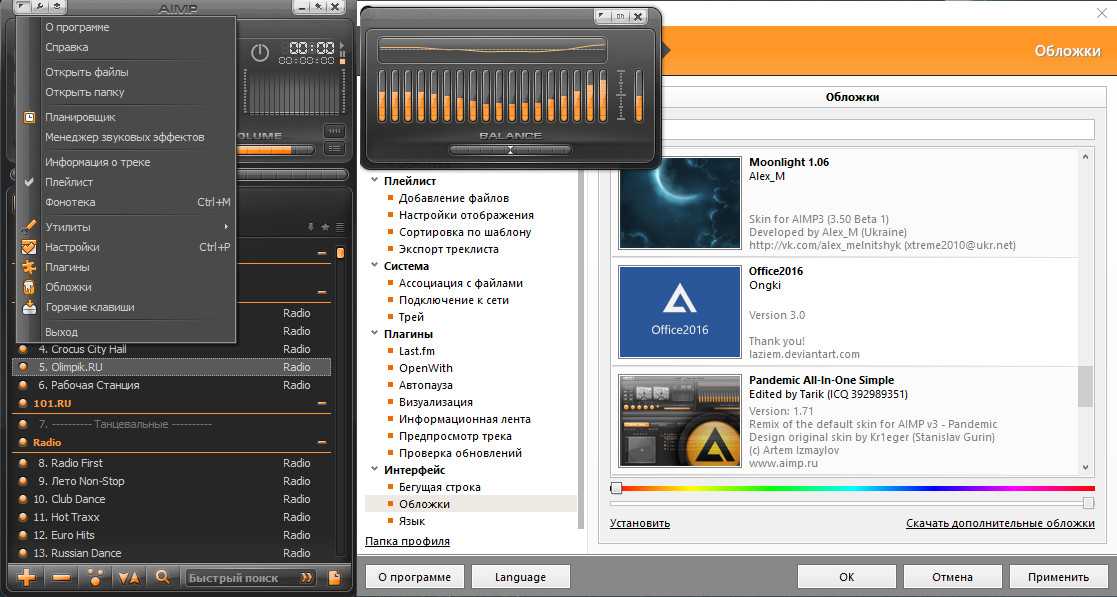Viewport: 1117px width, 597px height.
Task: Collapse the Radio playlist group
Action: [x=322, y=442]
